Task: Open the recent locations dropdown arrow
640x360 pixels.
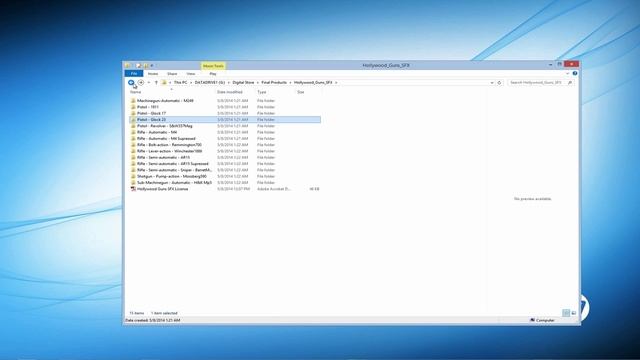Action: [149, 83]
